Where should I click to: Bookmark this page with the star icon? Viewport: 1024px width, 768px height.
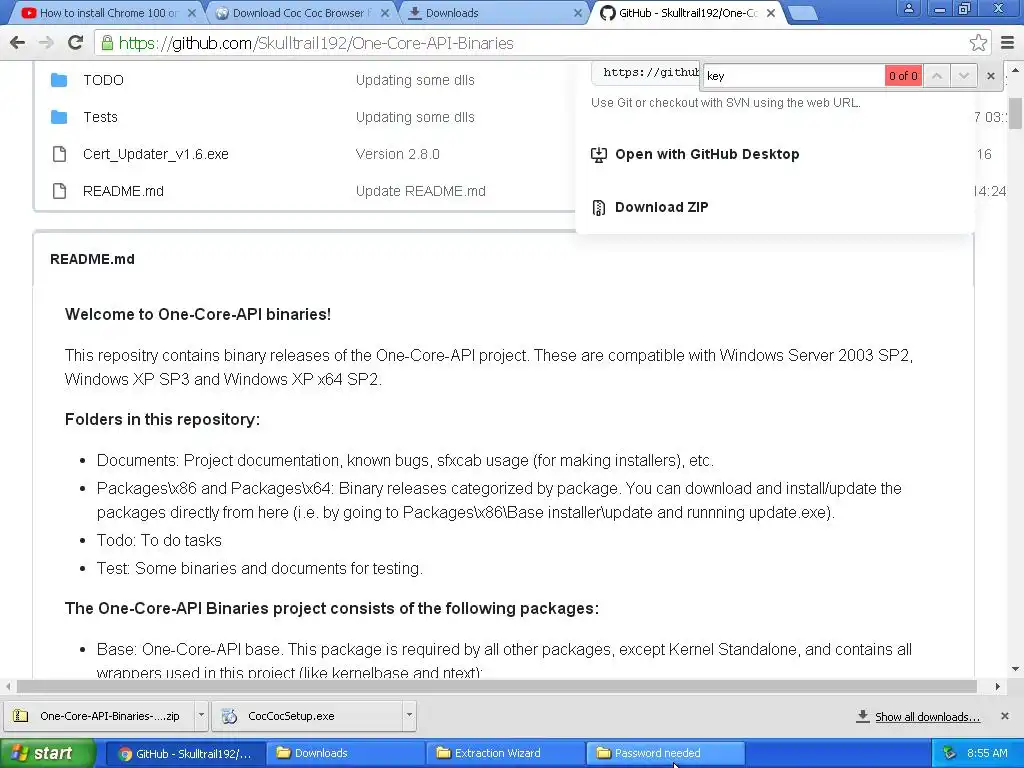tap(978, 43)
